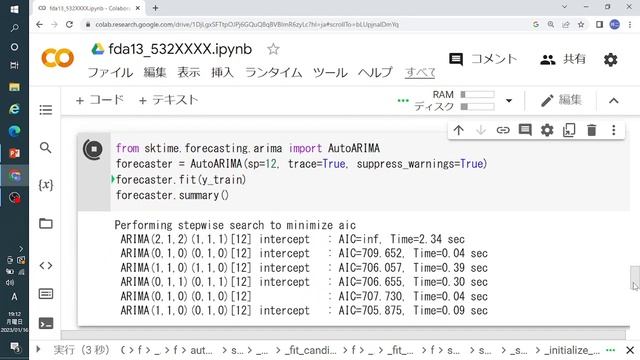Image resolution: width=640 pixels, height=360 pixels.
Task: Open PowerPoint from taskbar
Action: [x=14, y=153]
